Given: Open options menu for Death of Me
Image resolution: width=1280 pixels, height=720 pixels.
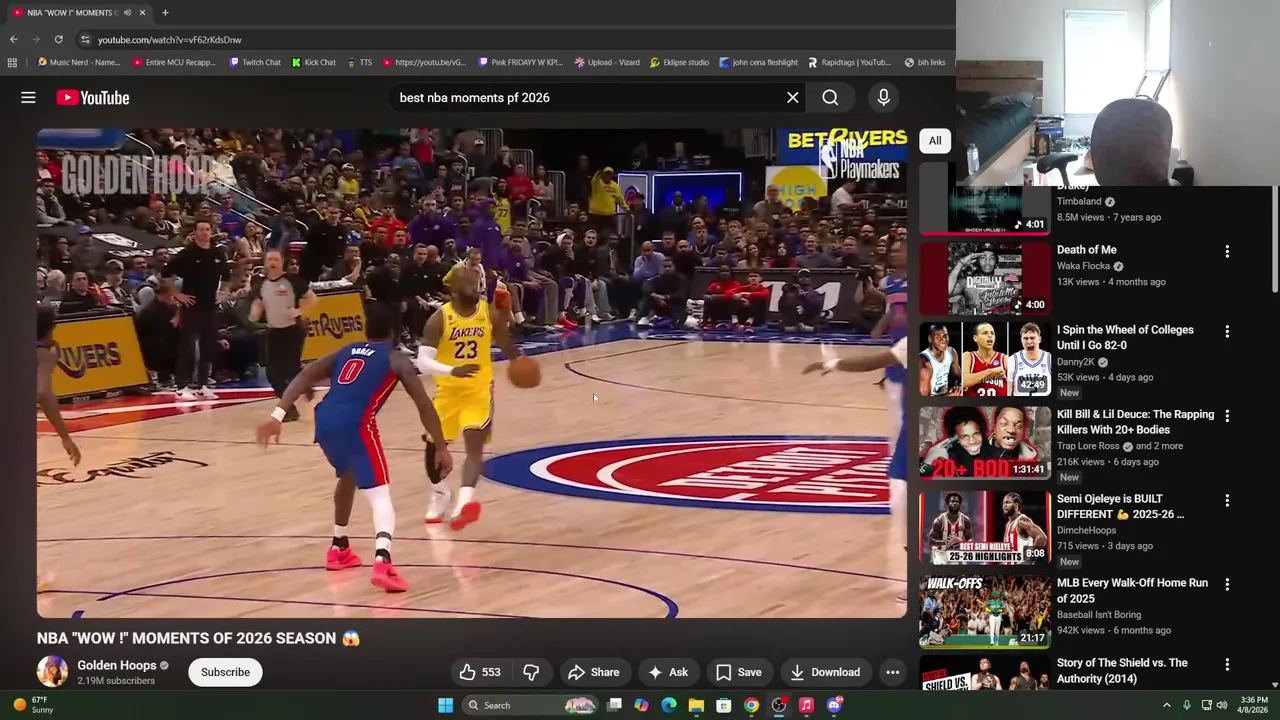Looking at the screenshot, I should coord(1227,251).
